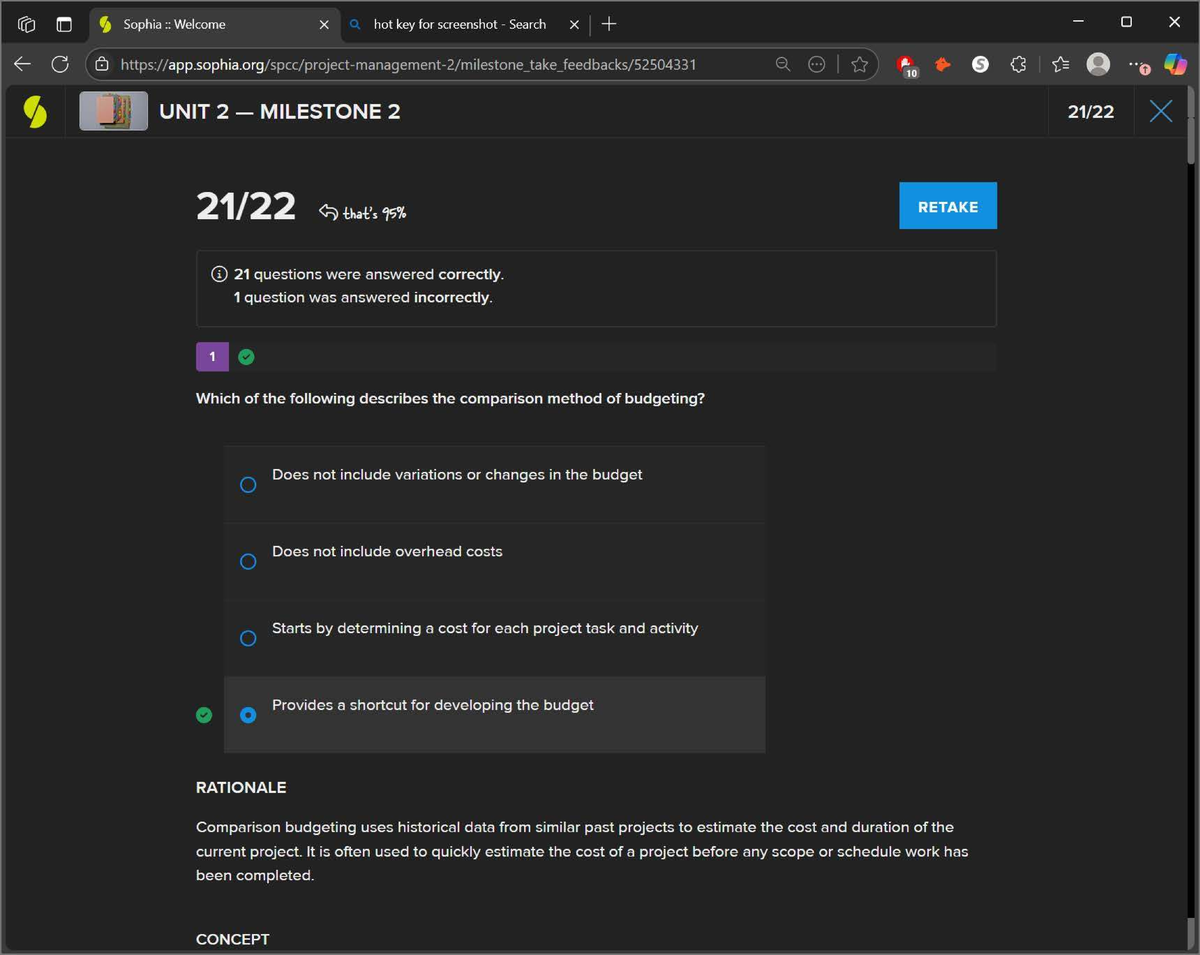1200x955 pixels.
Task: Close the Sophia :: Welcome tab
Action: 323,24
